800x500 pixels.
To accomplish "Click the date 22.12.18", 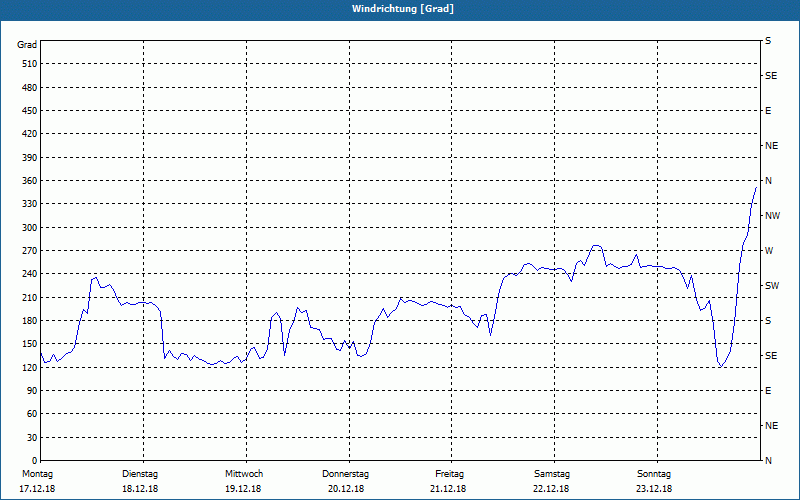I will [x=551, y=489].
